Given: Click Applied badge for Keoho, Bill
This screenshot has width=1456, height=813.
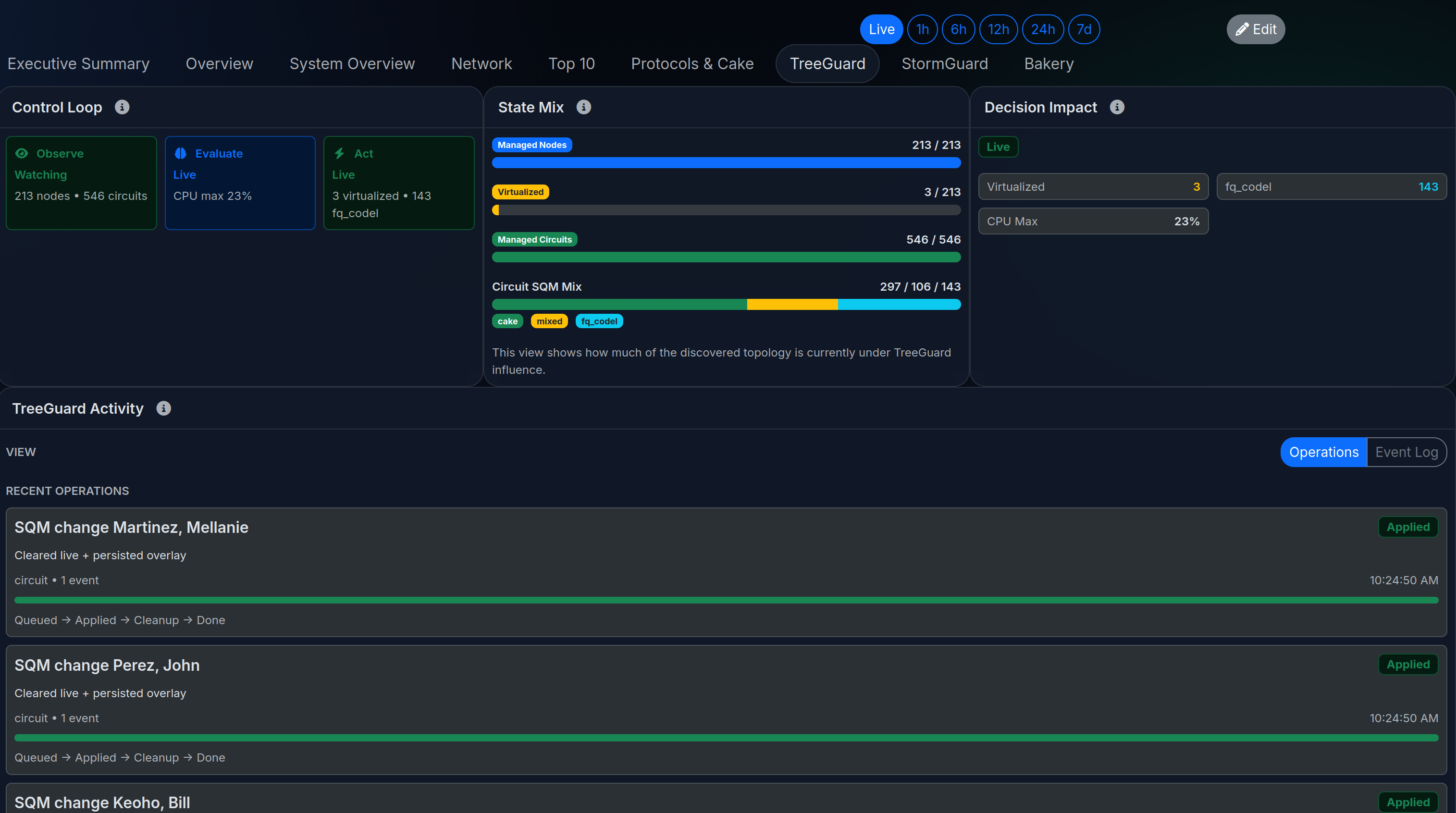Looking at the screenshot, I should click(x=1408, y=802).
